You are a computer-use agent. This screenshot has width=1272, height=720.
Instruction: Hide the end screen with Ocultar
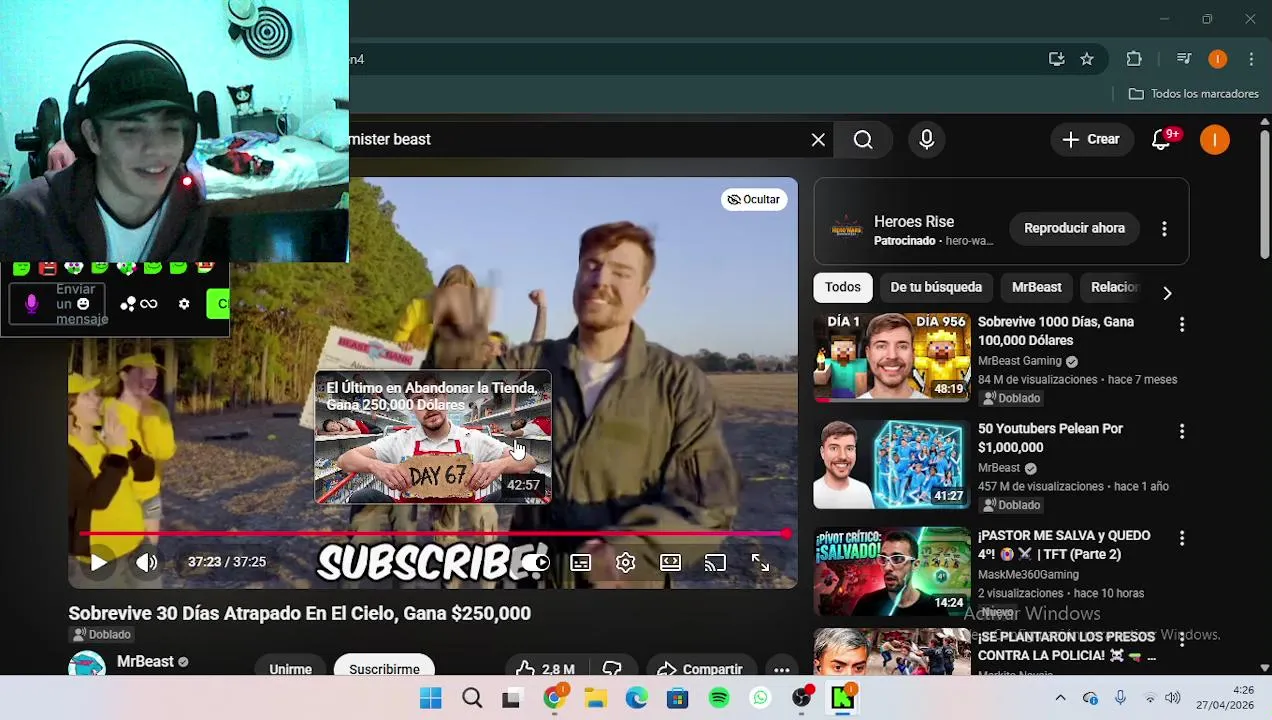tap(754, 200)
